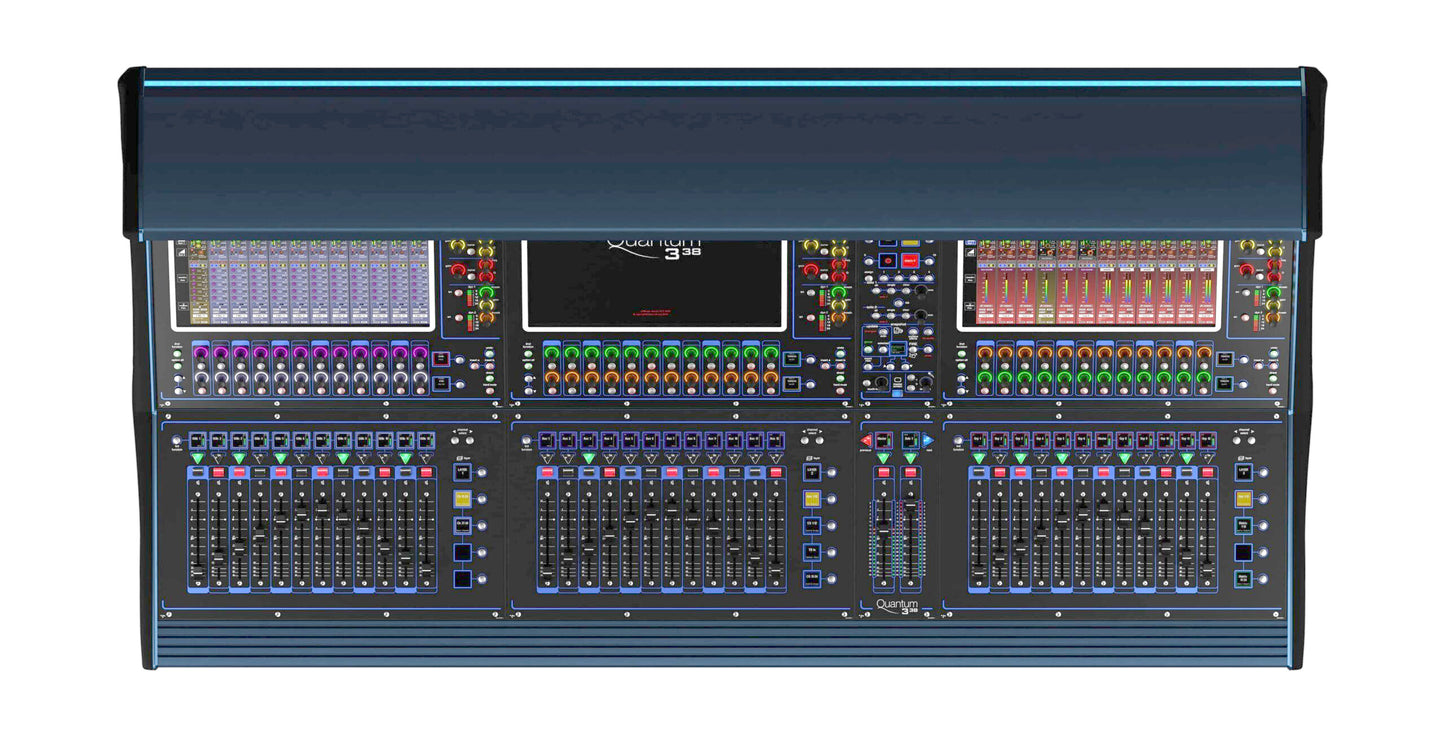Screen dimensions: 1445x732
Task: Switch to the Layer 1 fader bank
Action: coord(462,473)
